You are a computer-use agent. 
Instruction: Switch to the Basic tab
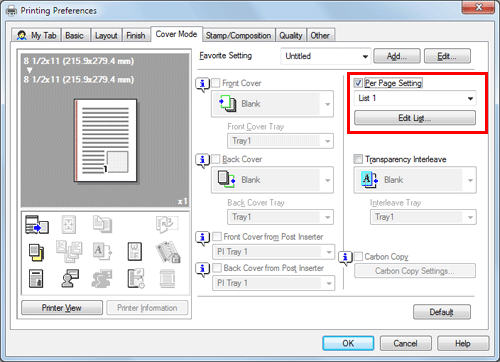[x=74, y=35]
